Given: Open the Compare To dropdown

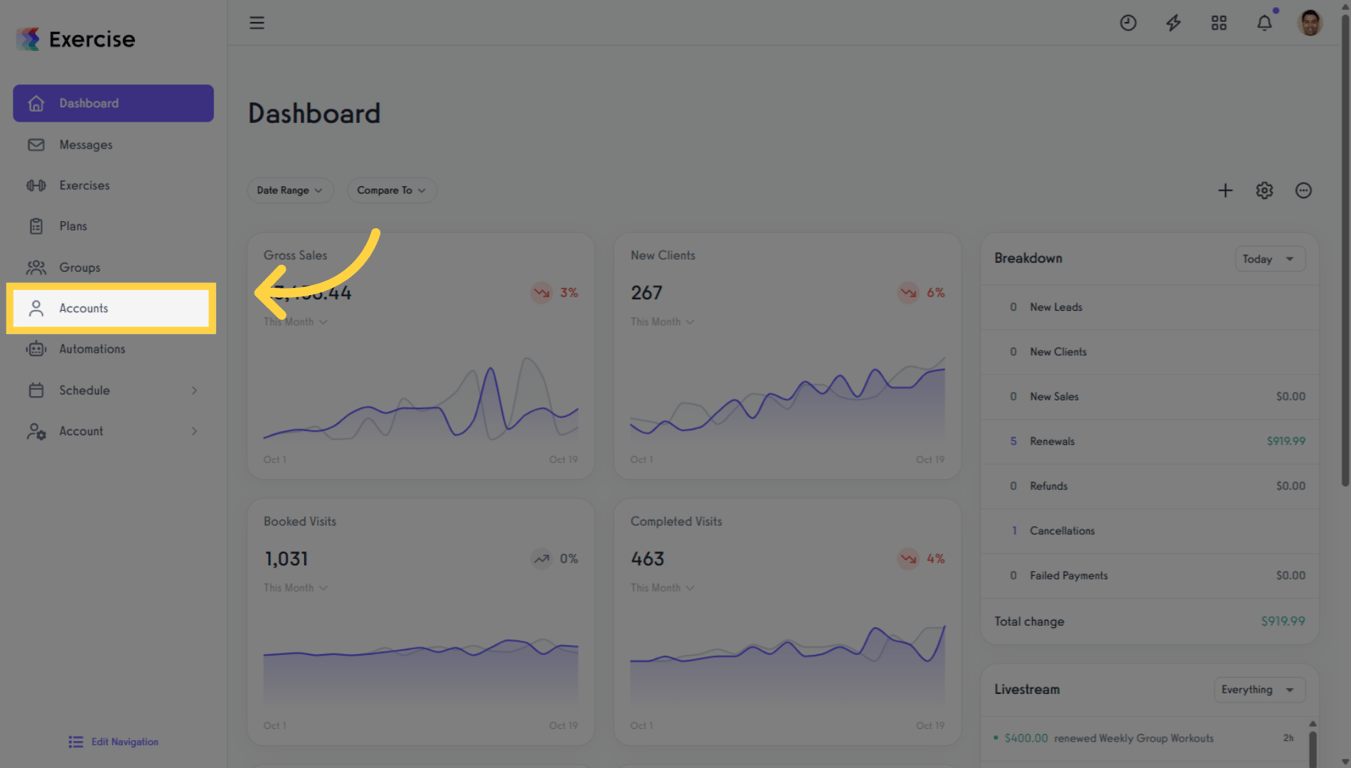Looking at the screenshot, I should click(x=391, y=190).
